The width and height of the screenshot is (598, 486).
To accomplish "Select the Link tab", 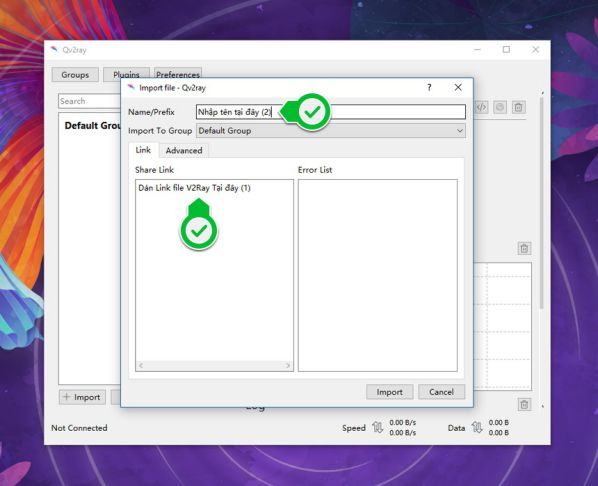I will tap(143, 150).
